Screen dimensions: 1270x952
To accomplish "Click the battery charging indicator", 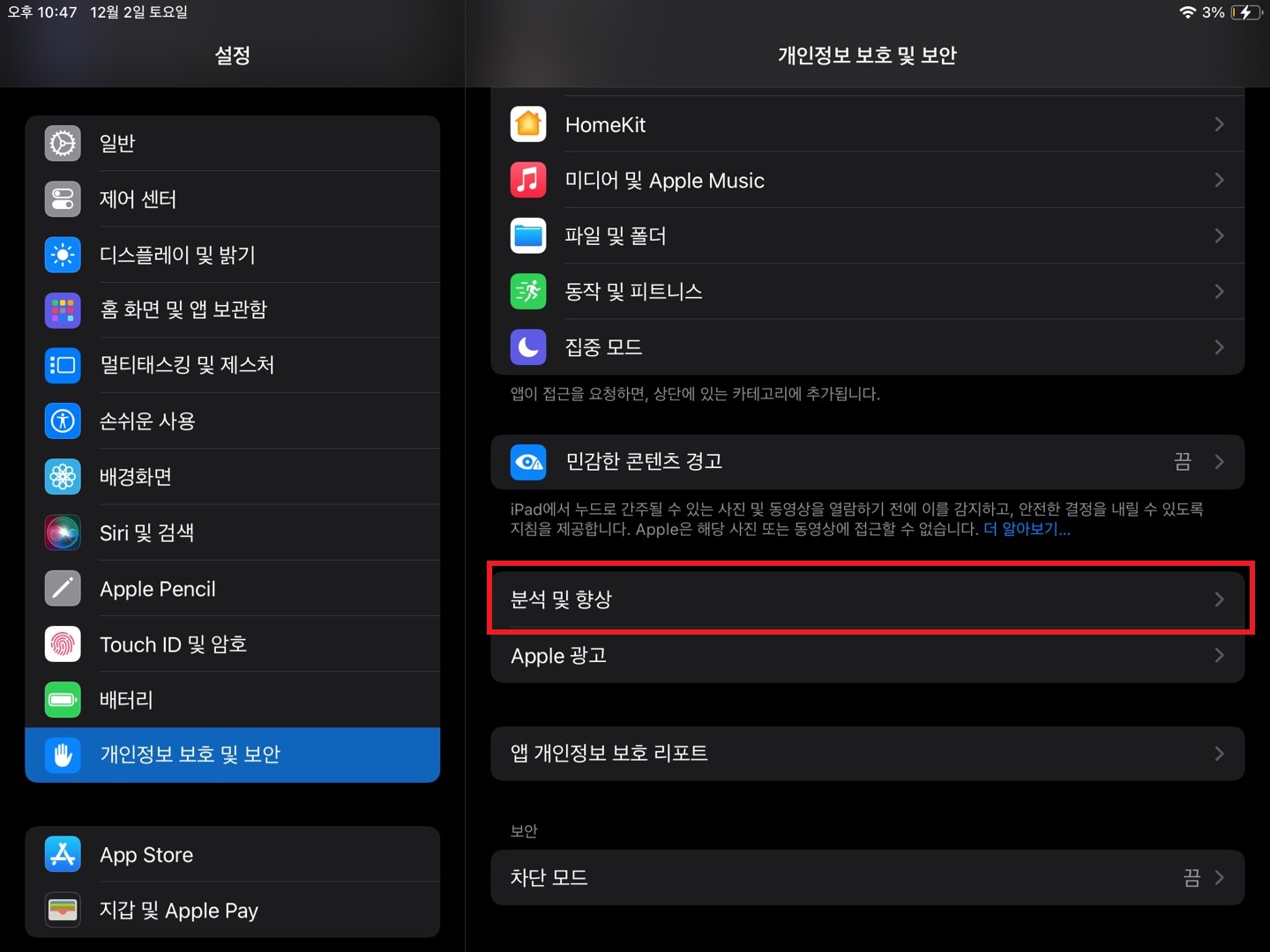I will pos(1246,12).
